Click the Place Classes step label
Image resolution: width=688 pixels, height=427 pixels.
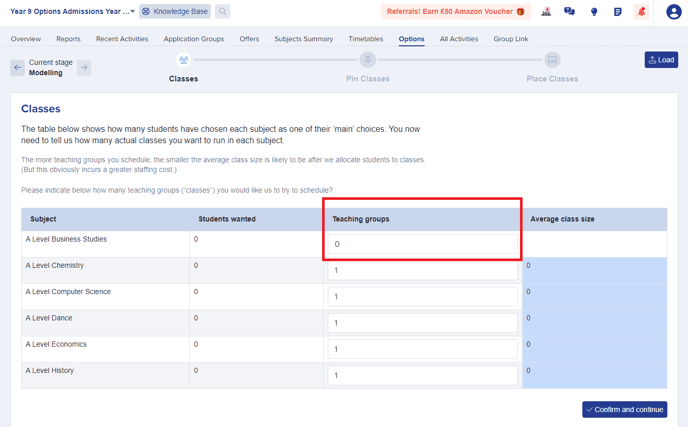point(552,79)
